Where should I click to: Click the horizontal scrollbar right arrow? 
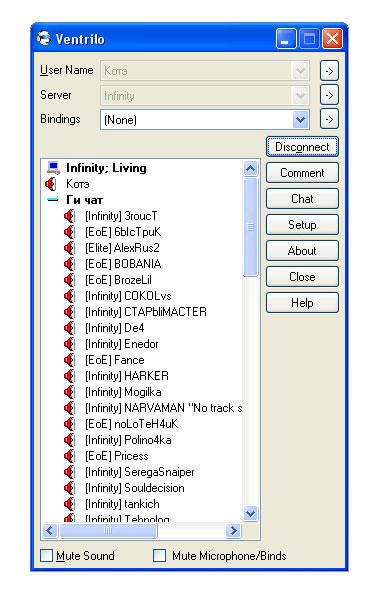(x=233, y=531)
